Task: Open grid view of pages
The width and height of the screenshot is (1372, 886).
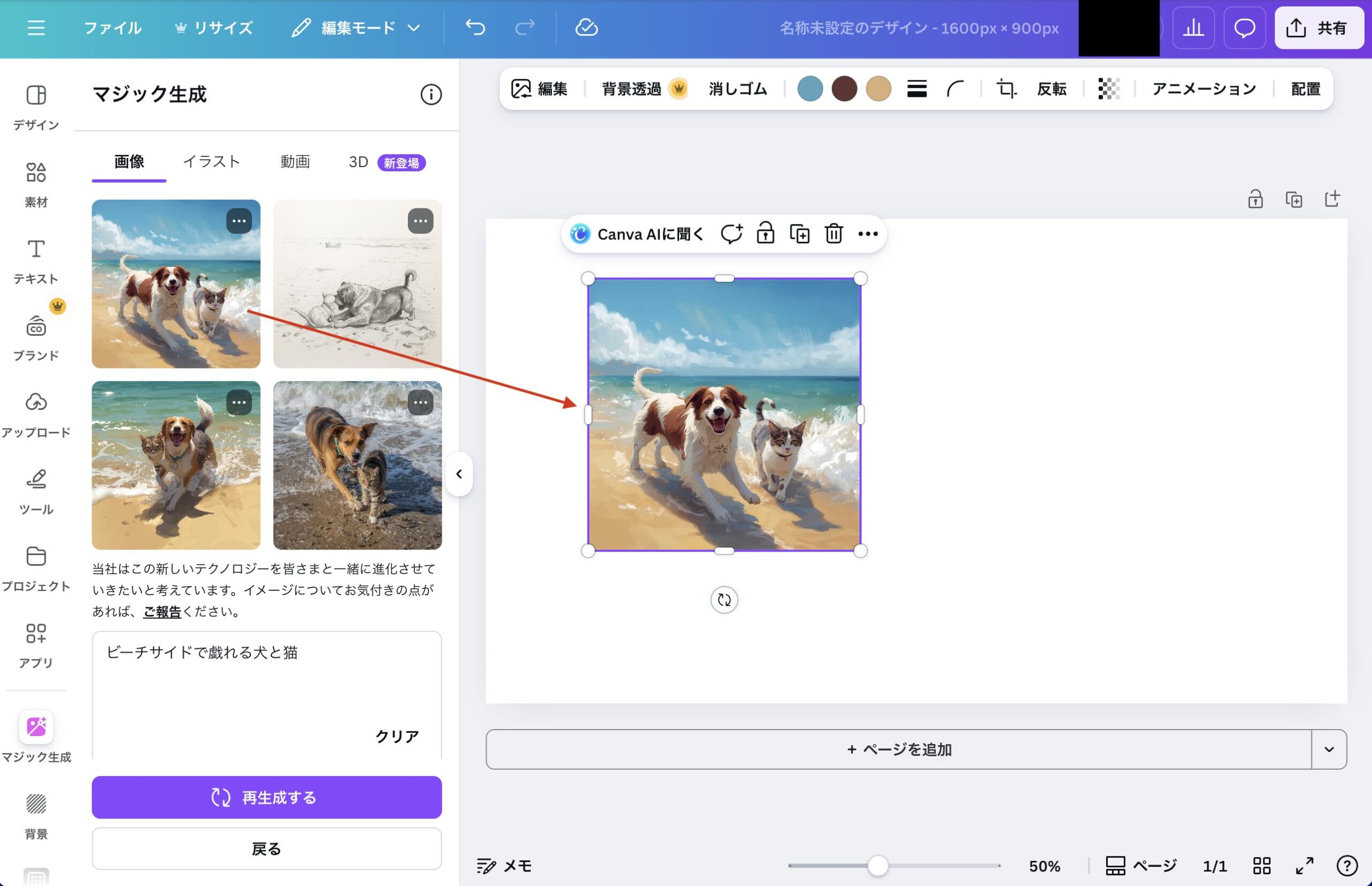Action: (x=1262, y=865)
